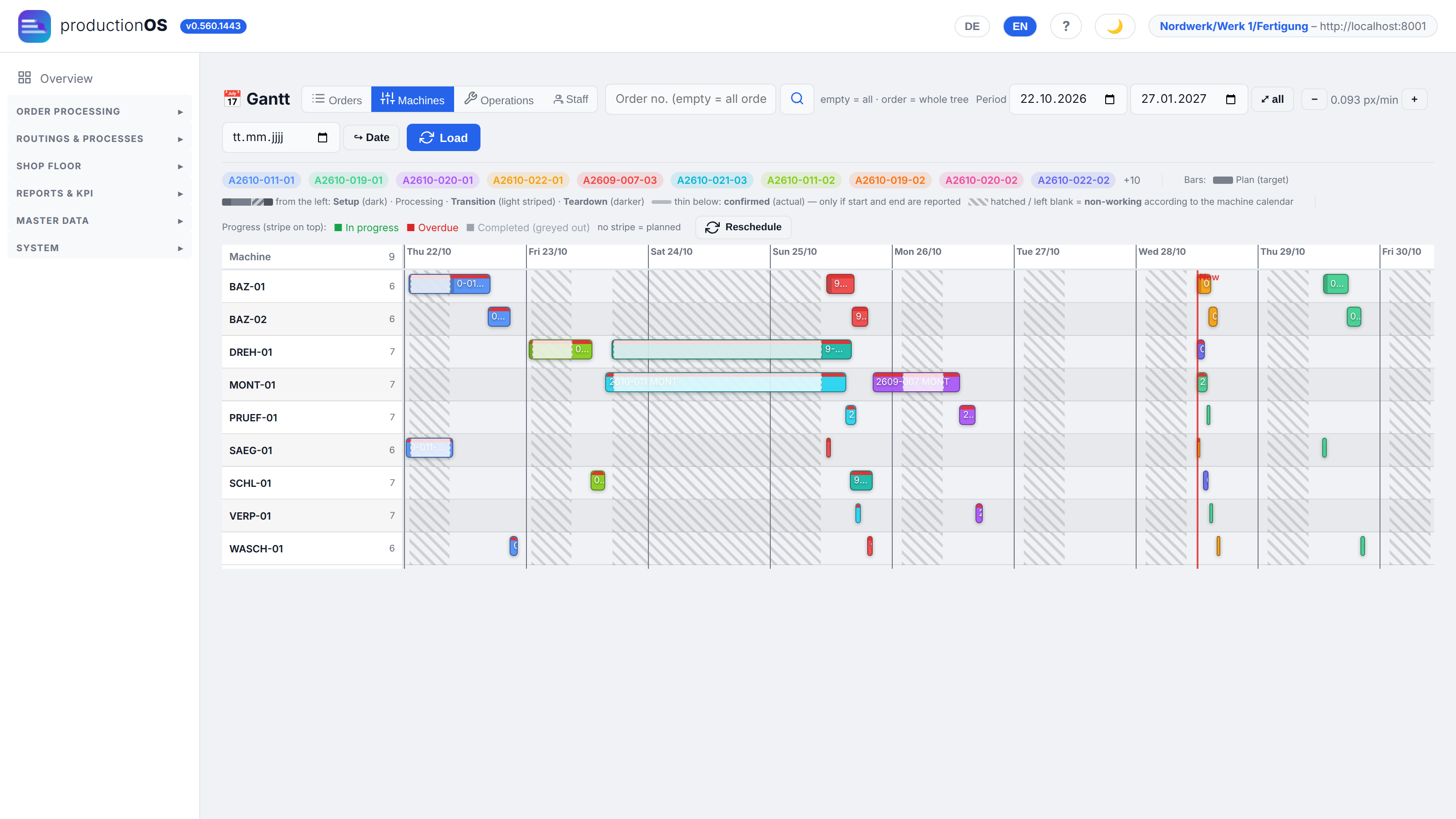Viewport: 1456px width, 819px height.
Task: Switch to Machines view tab
Action: [413, 100]
